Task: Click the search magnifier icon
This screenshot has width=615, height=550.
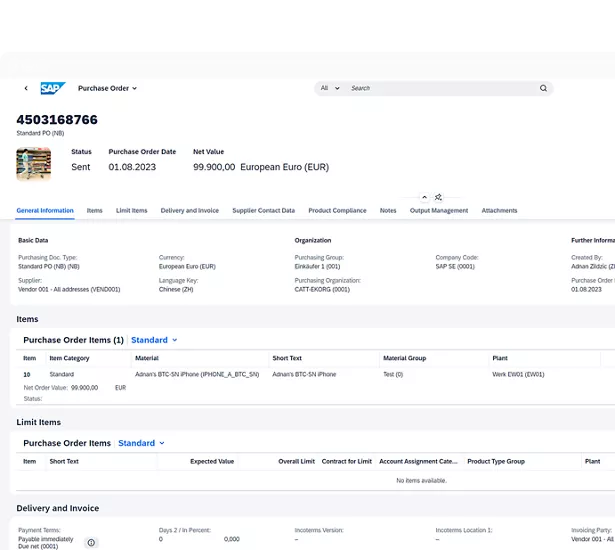Action: pyautogui.click(x=544, y=88)
